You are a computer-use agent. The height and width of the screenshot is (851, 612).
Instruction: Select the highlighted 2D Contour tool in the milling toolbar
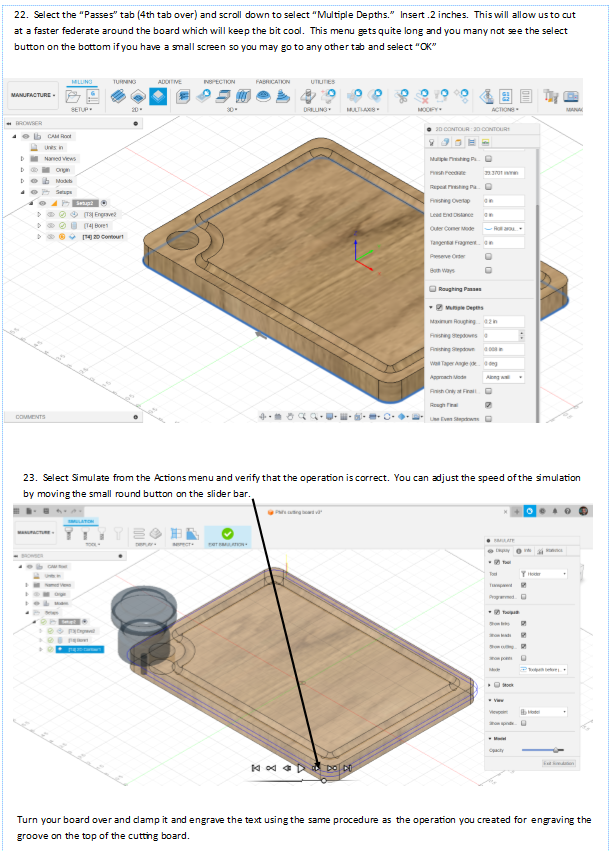coord(158,96)
